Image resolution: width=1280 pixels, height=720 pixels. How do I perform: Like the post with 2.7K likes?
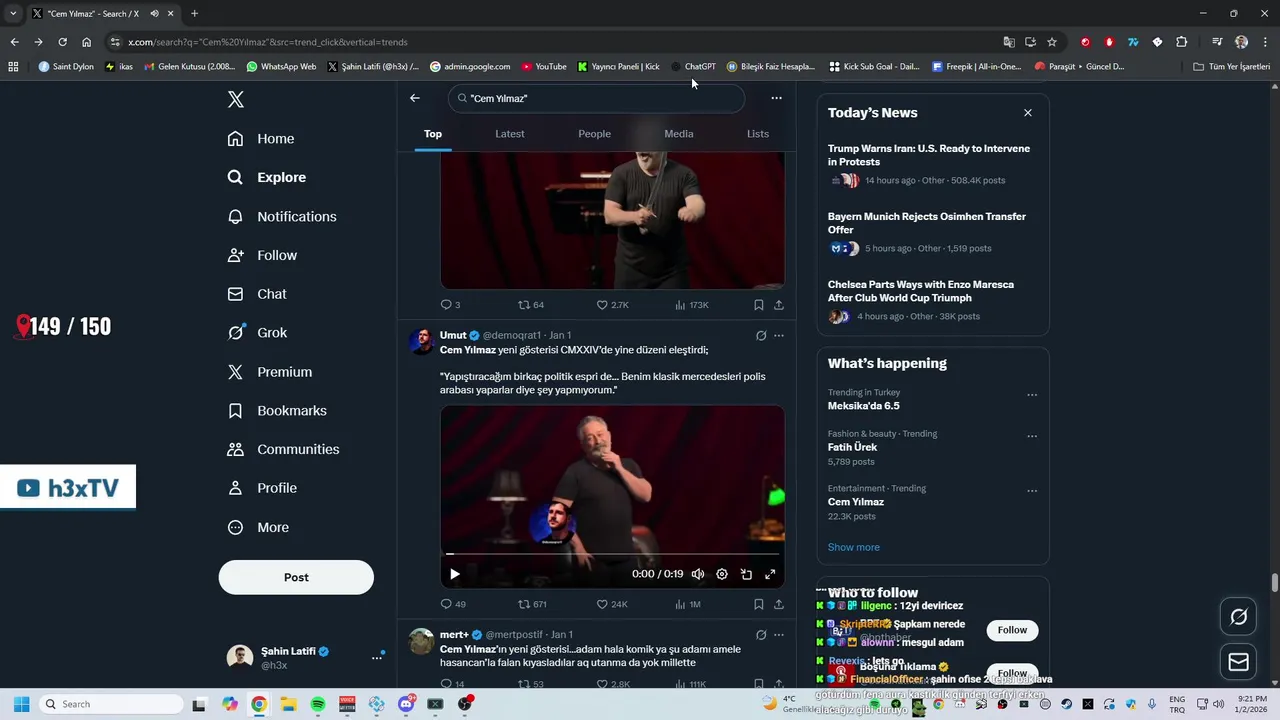tap(612, 305)
